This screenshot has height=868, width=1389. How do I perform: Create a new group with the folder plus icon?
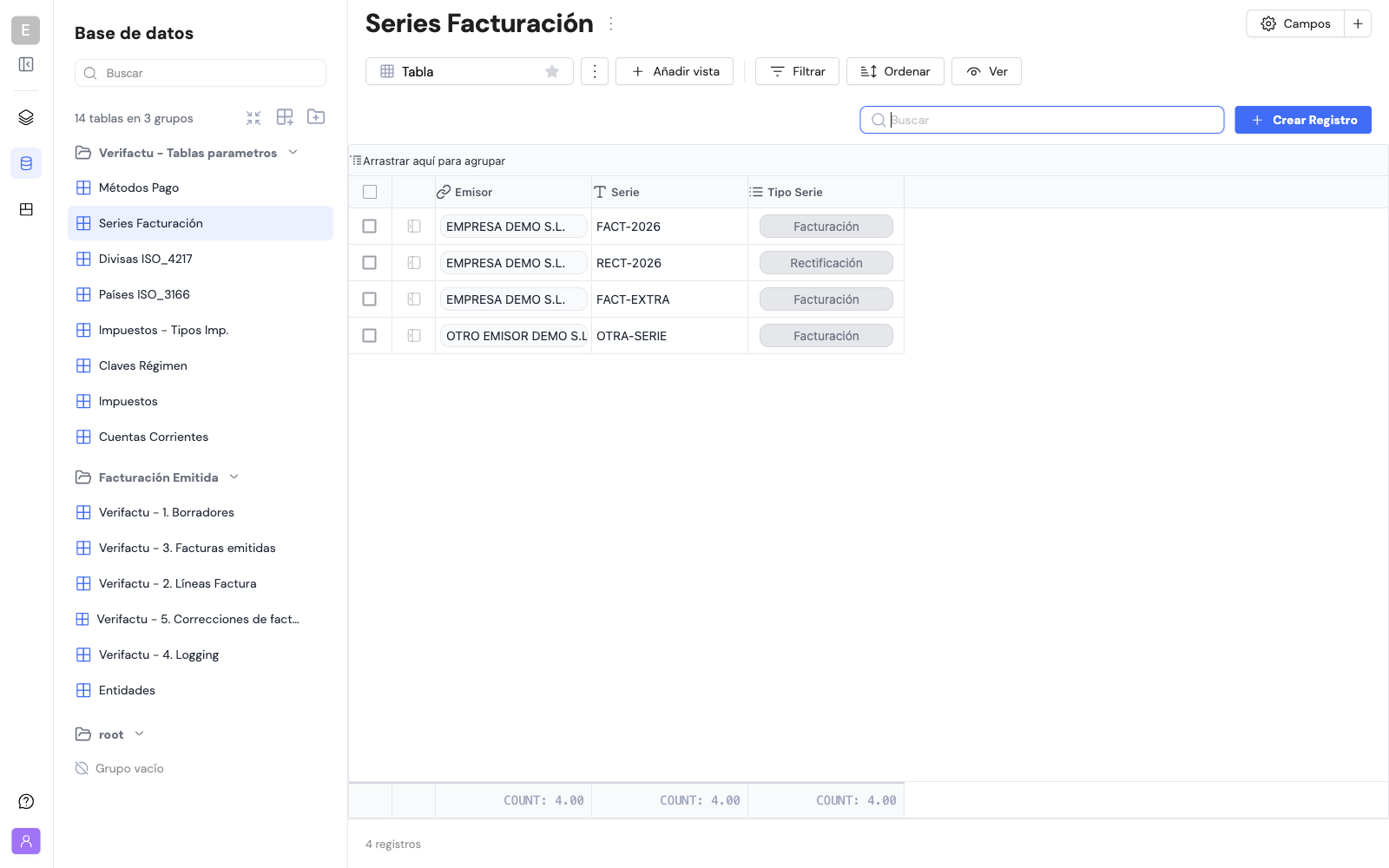point(316,117)
